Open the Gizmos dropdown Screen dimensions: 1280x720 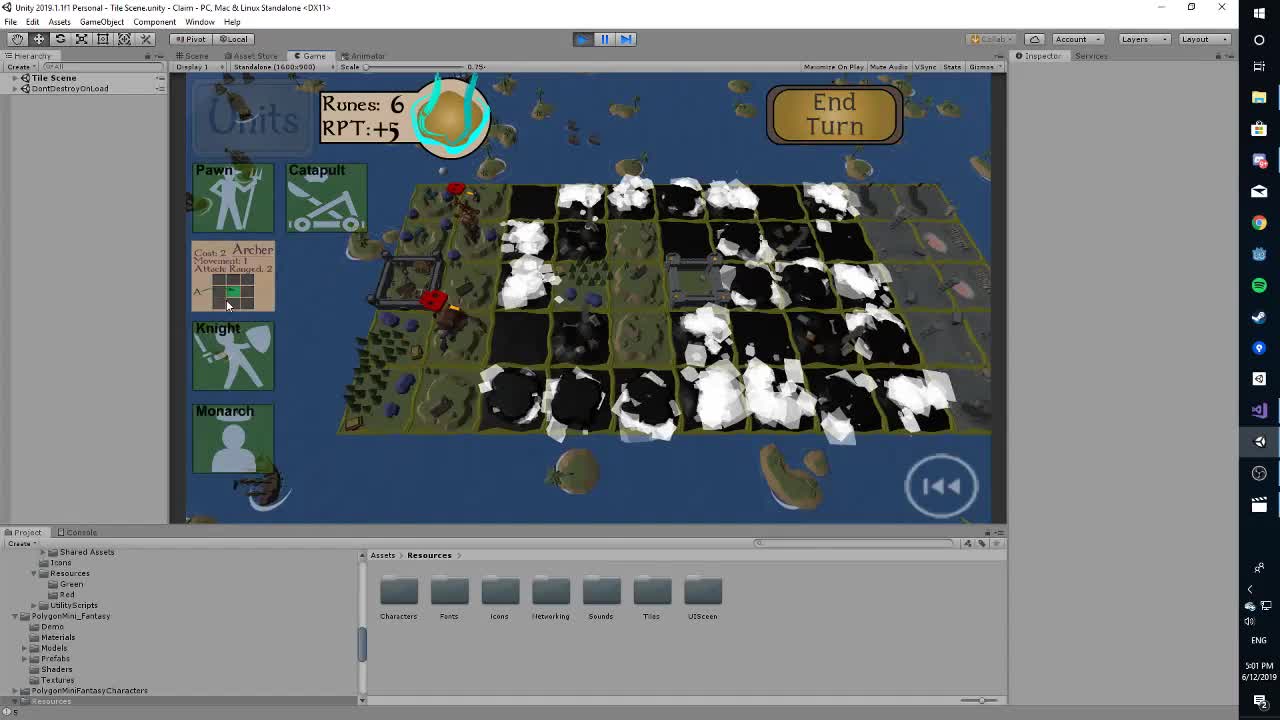coord(984,67)
